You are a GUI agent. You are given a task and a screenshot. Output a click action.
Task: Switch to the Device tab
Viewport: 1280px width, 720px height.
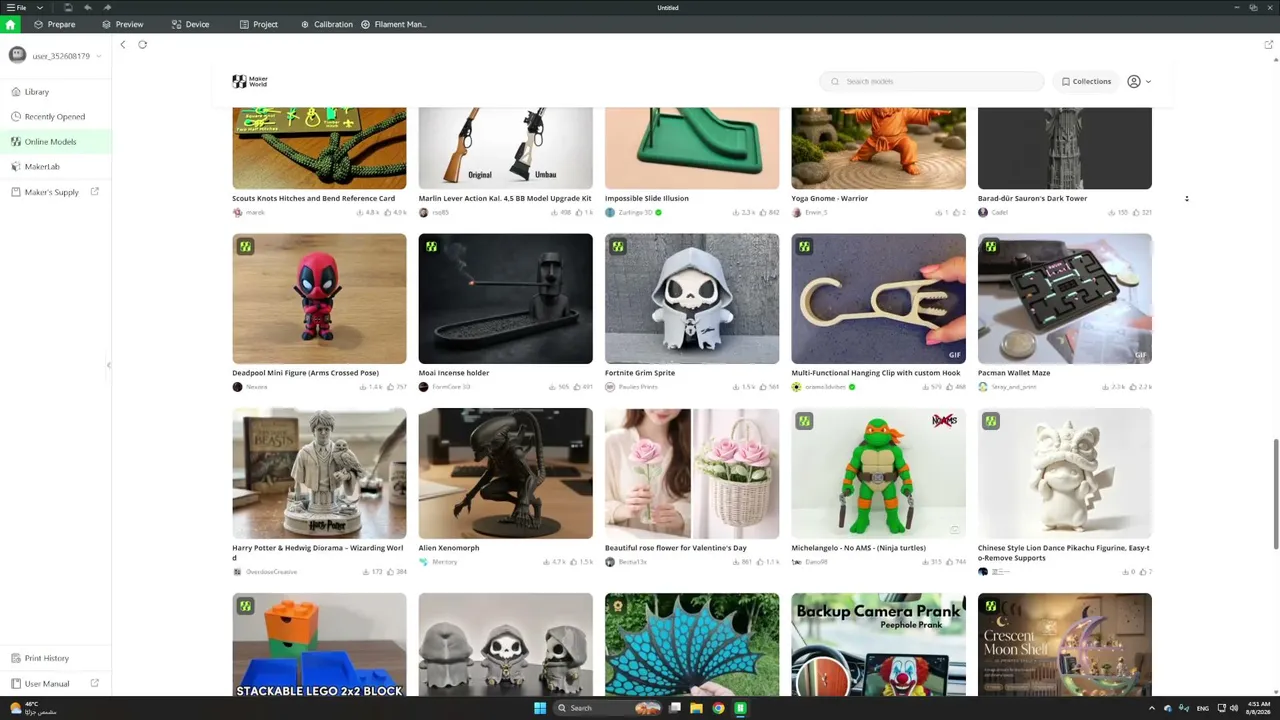coord(190,24)
